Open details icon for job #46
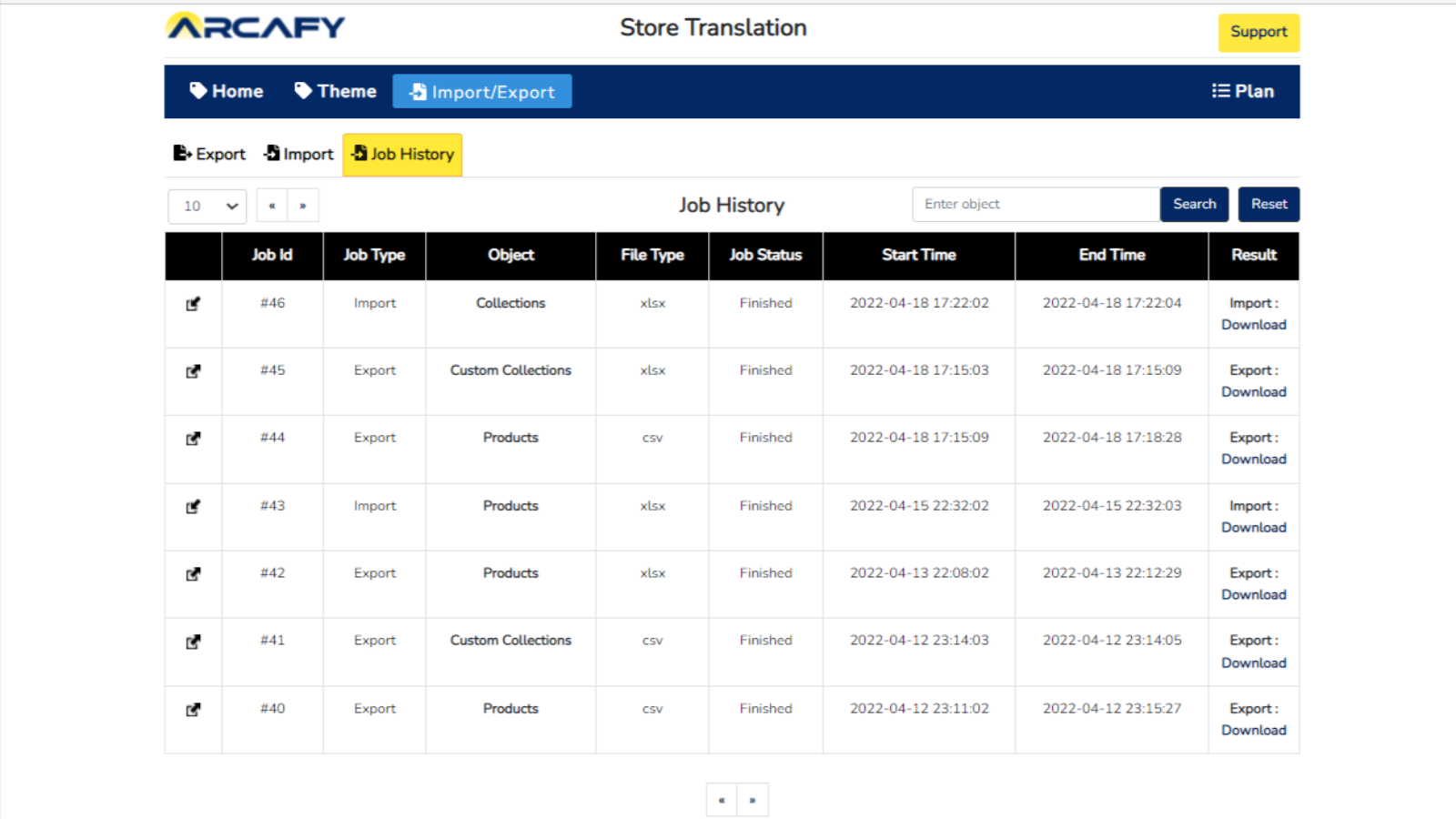The height and width of the screenshot is (819, 1456). pyautogui.click(x=193, y=304)
